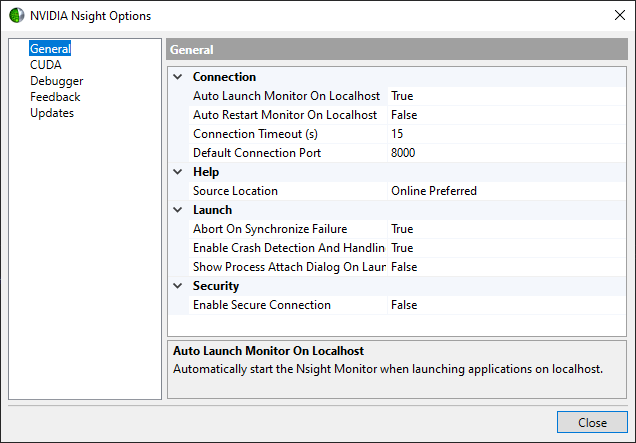This screenshot has height=443, width=636.
Task: Select Show Process Attach Dialog property
Action: point(289,267)
